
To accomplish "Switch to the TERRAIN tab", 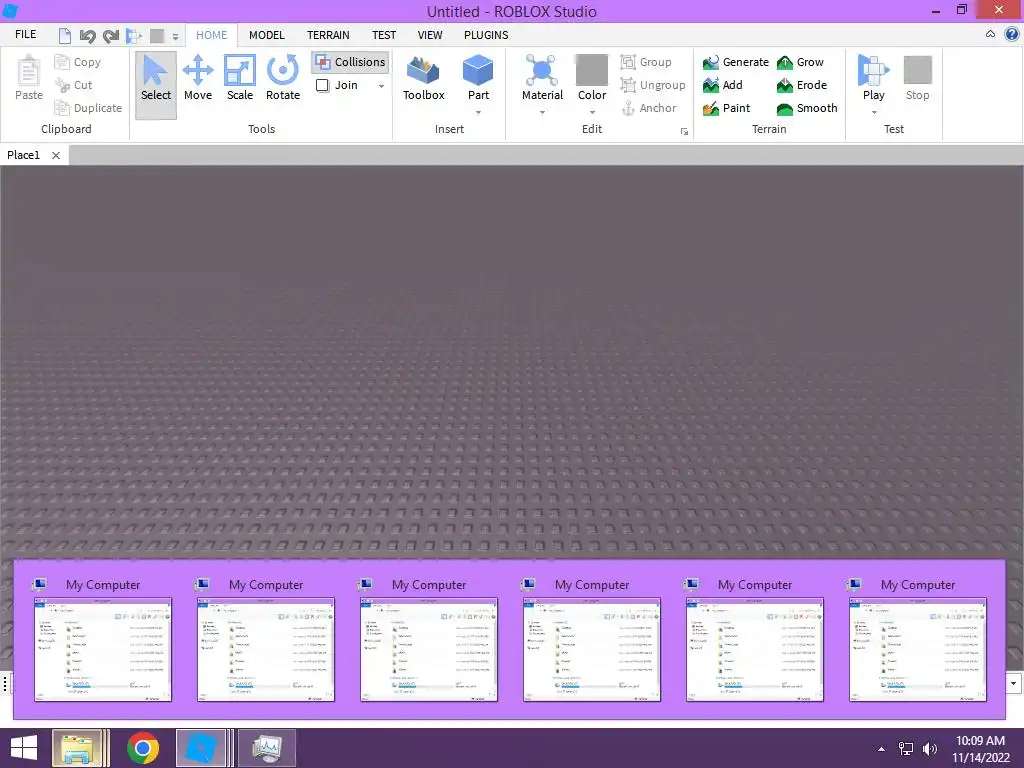I will click(328, 35).
